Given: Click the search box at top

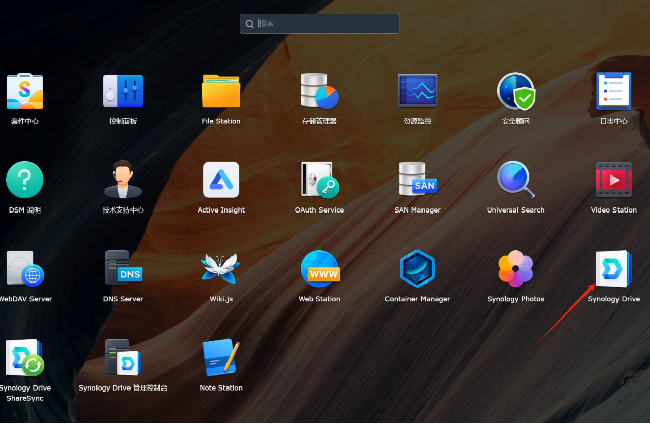Looking at the screenshot, I should [320, 23].
